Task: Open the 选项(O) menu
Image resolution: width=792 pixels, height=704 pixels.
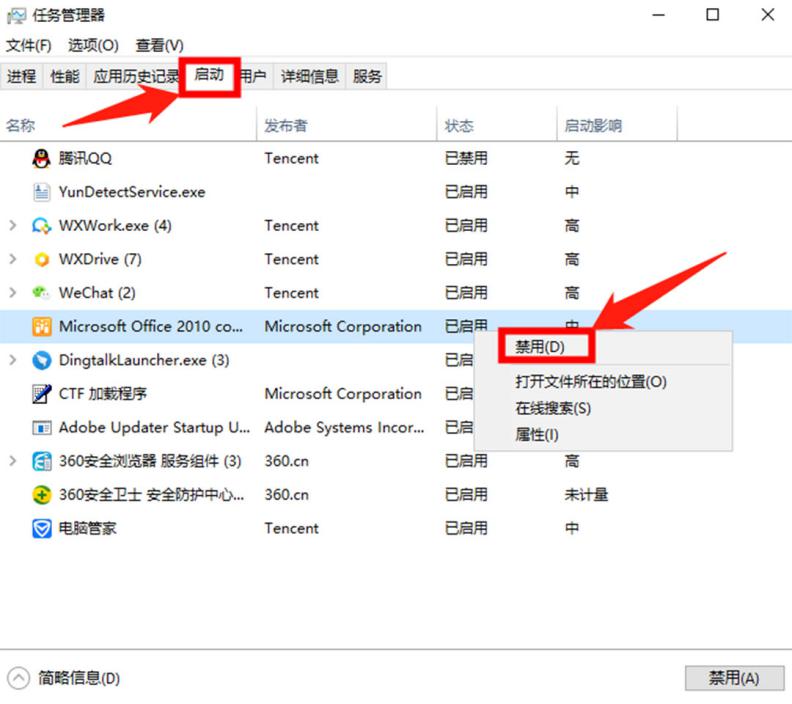Action: 93,45
